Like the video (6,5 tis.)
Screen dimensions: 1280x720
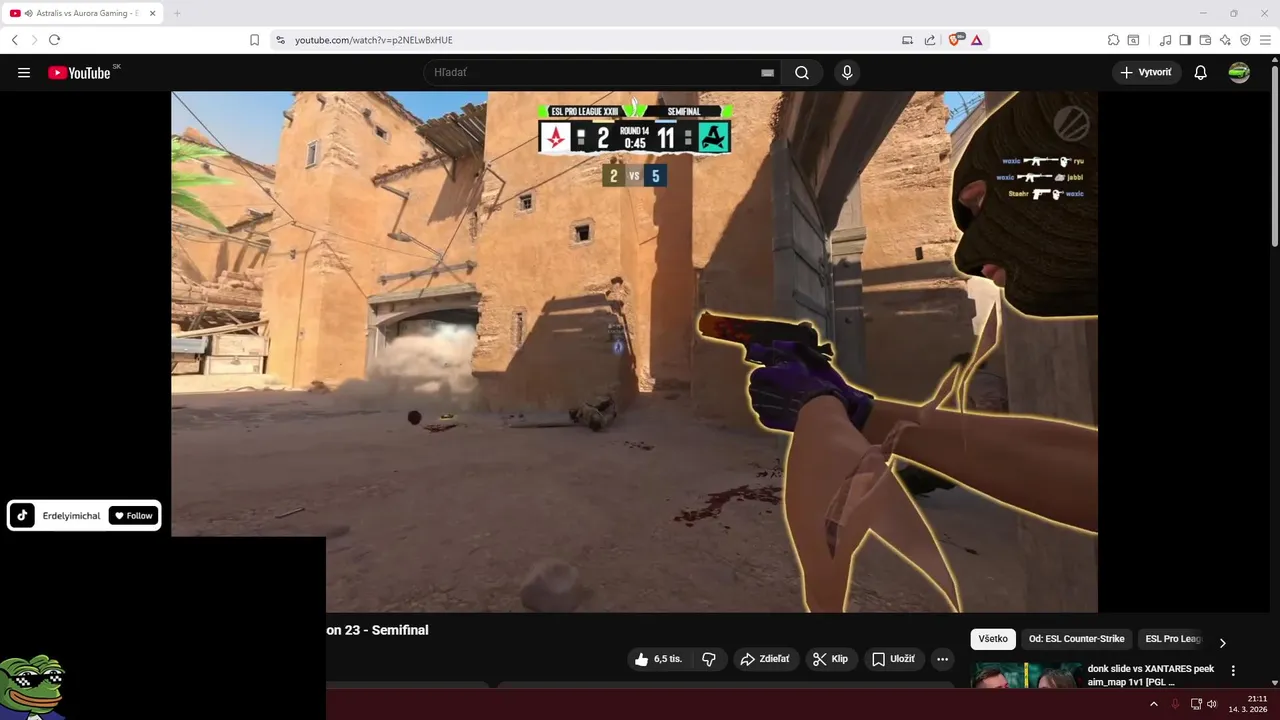point(658,659)
